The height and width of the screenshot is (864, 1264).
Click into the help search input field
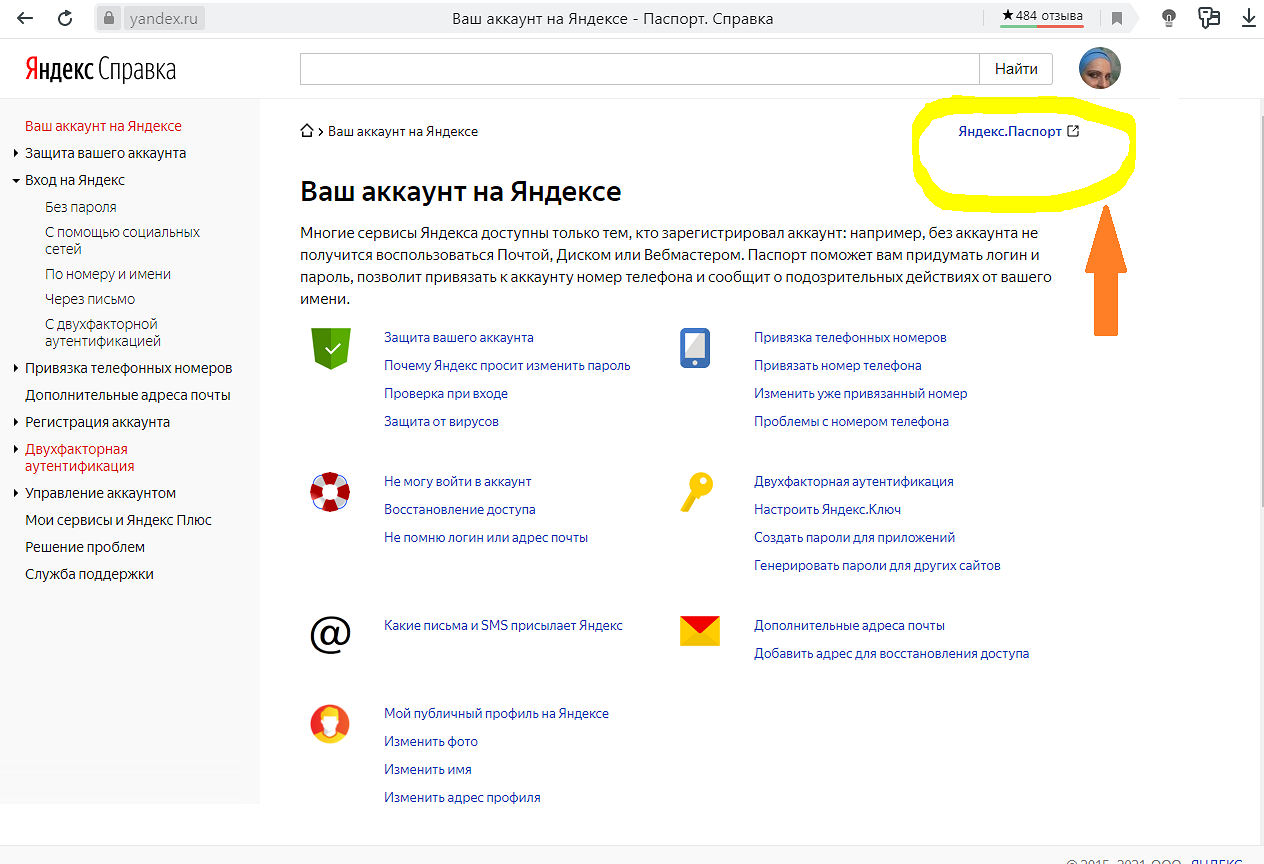point(639,69)
